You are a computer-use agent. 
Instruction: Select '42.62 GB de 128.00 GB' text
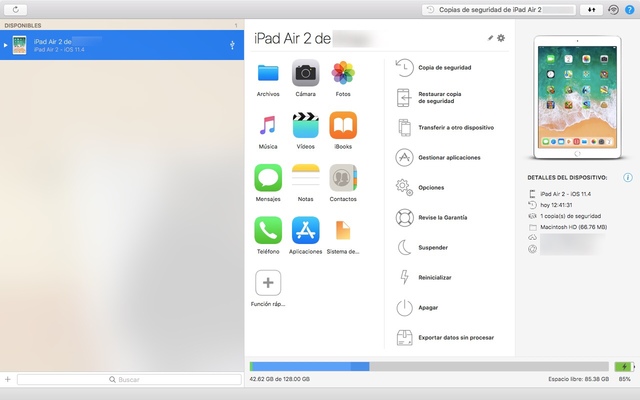pos(280,379)
